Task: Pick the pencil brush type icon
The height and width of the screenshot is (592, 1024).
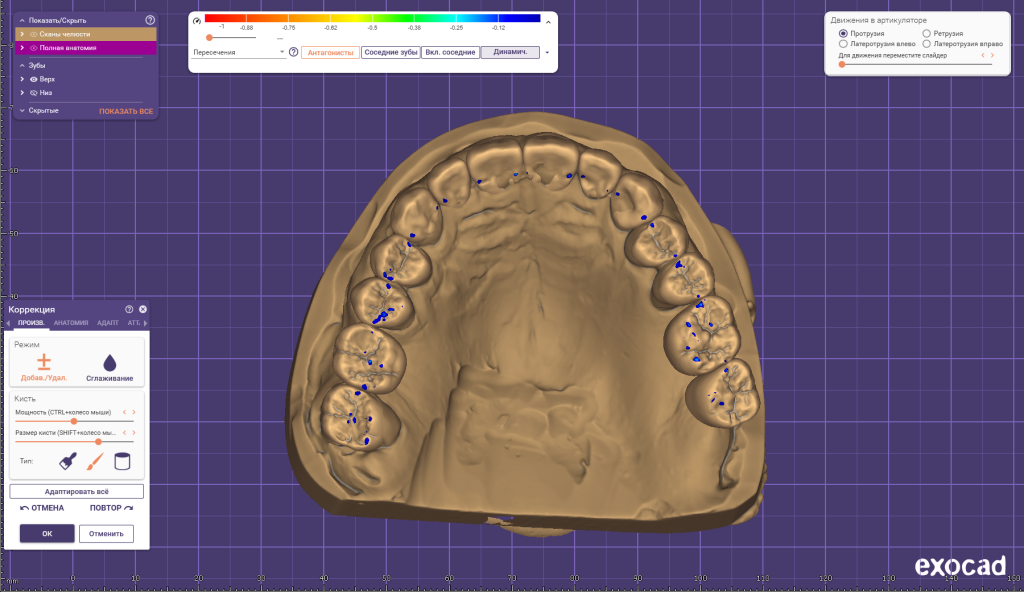Action: (96, 461)
